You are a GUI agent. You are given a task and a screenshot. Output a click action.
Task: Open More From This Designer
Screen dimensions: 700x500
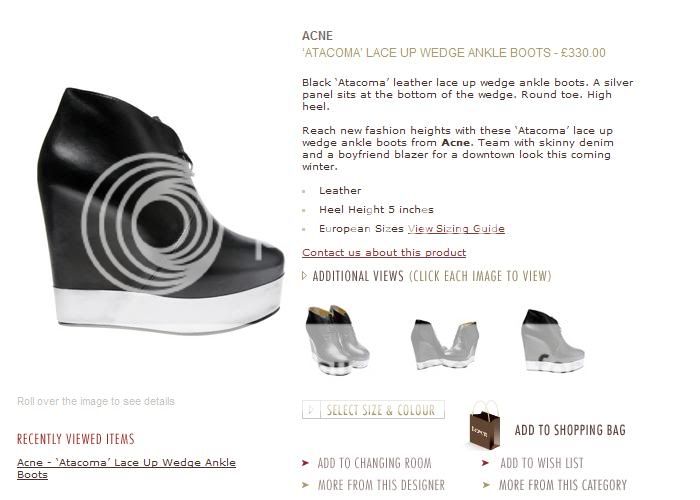[x=381, y=485]
